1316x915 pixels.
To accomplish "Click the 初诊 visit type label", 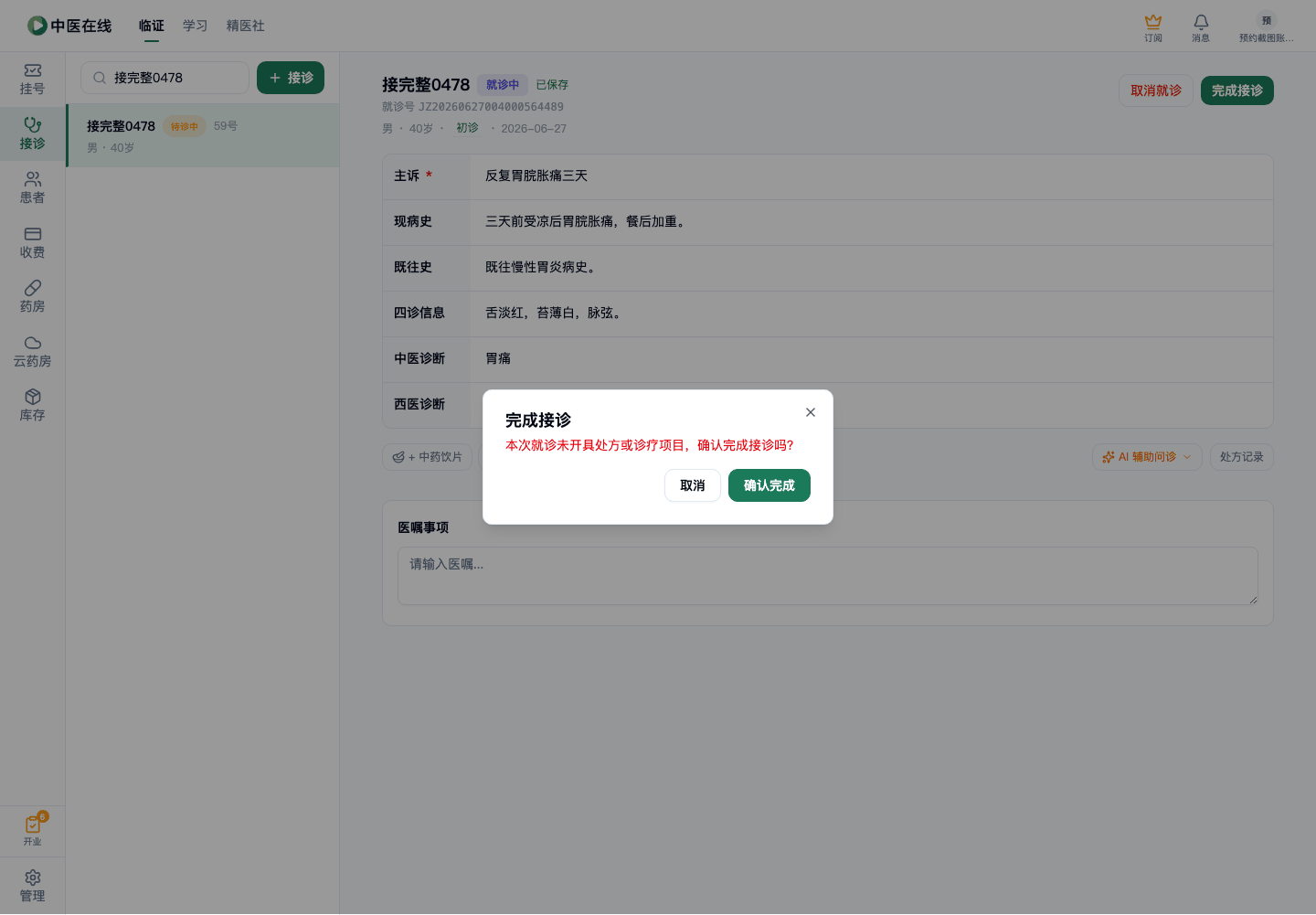I will (x=467, y=128).
